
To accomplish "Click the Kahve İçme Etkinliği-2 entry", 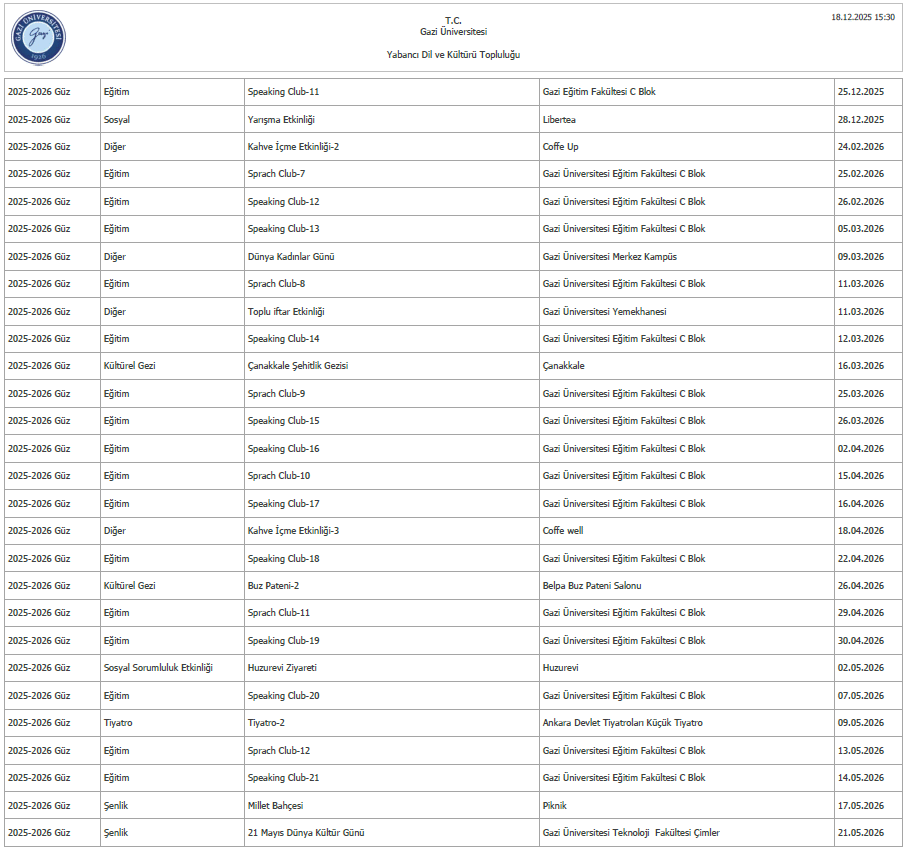I will (293, 147).
